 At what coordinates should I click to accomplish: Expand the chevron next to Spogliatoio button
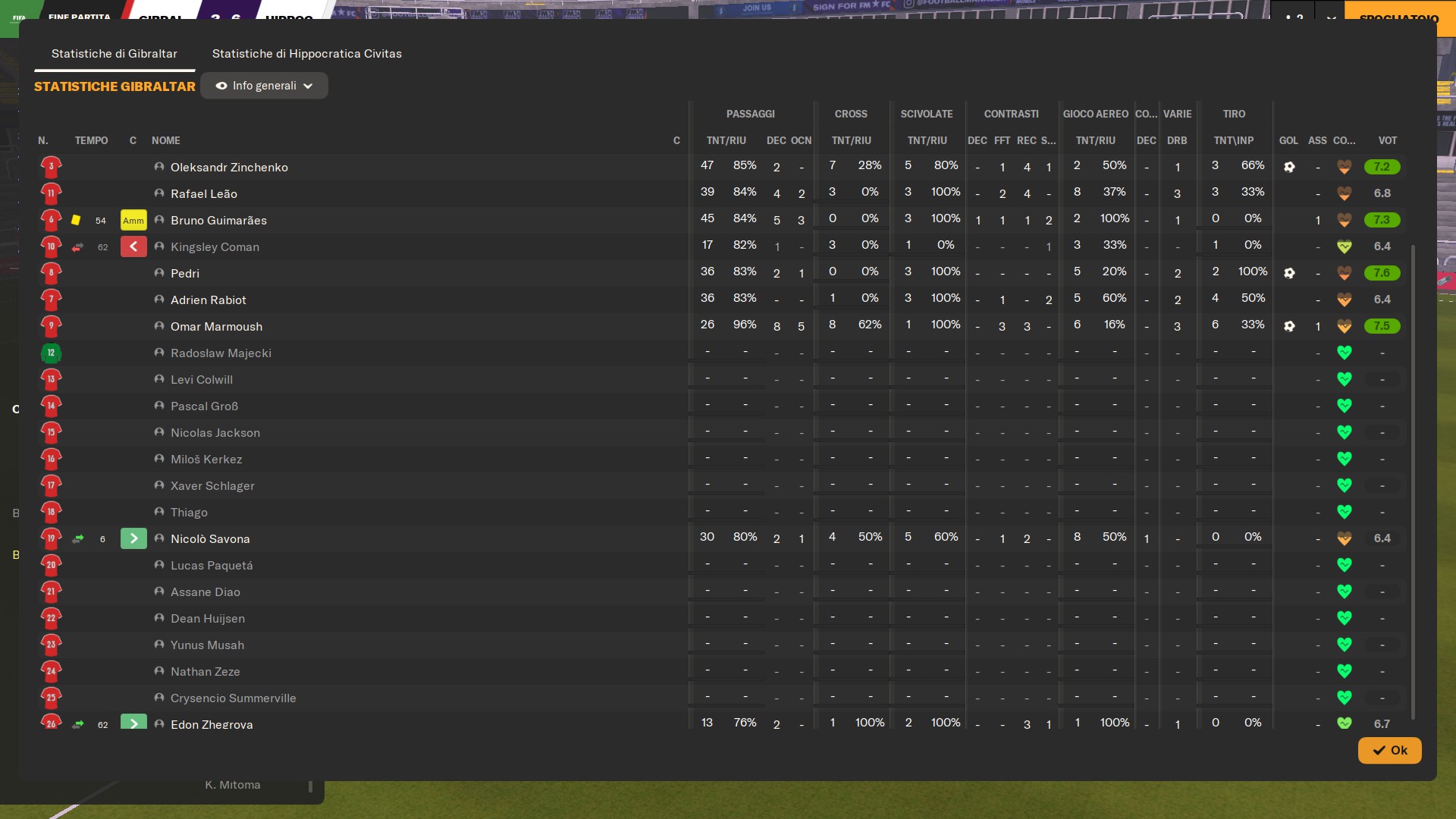tap(1331, 17)
